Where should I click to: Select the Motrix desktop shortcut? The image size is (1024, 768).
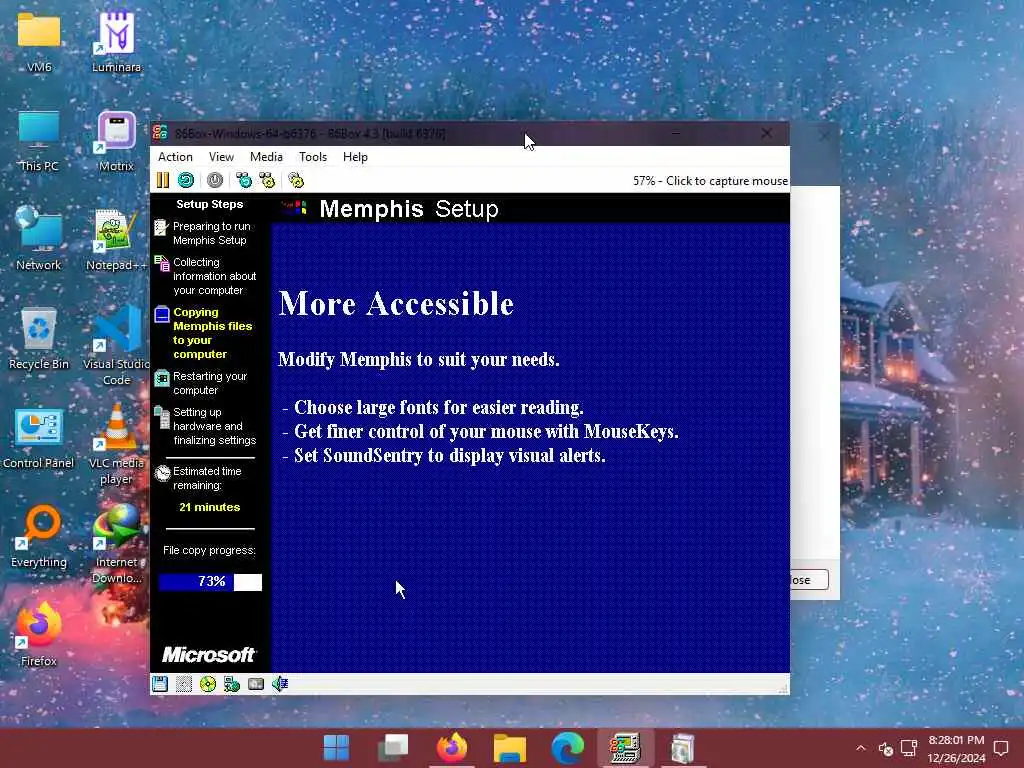[x=116, y=141]
